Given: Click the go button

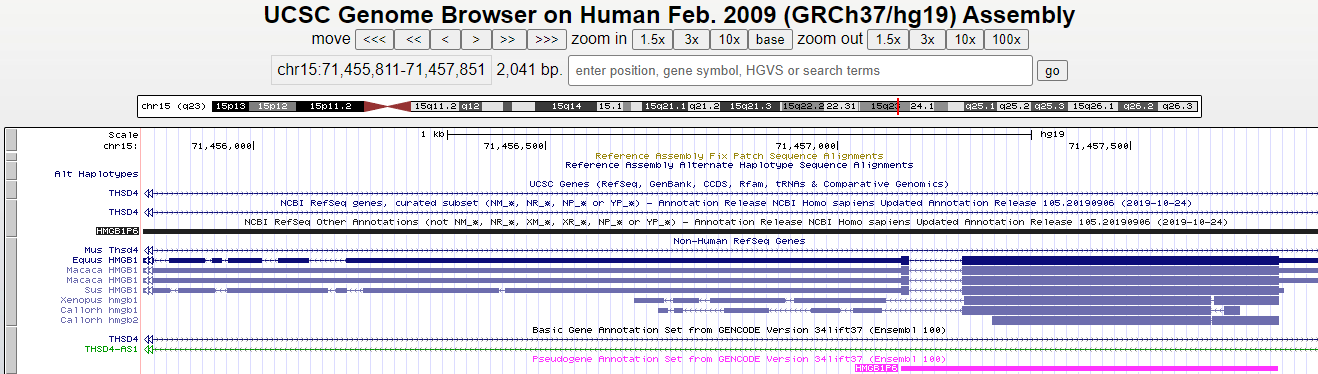Looking at the screenshot, I should (1052, 71).
